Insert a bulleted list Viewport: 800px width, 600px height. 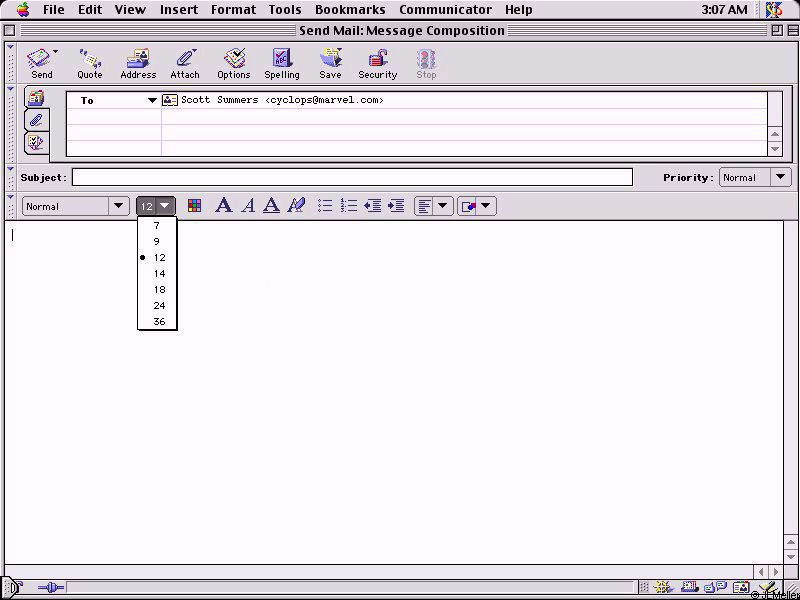[x=325, y=206]
